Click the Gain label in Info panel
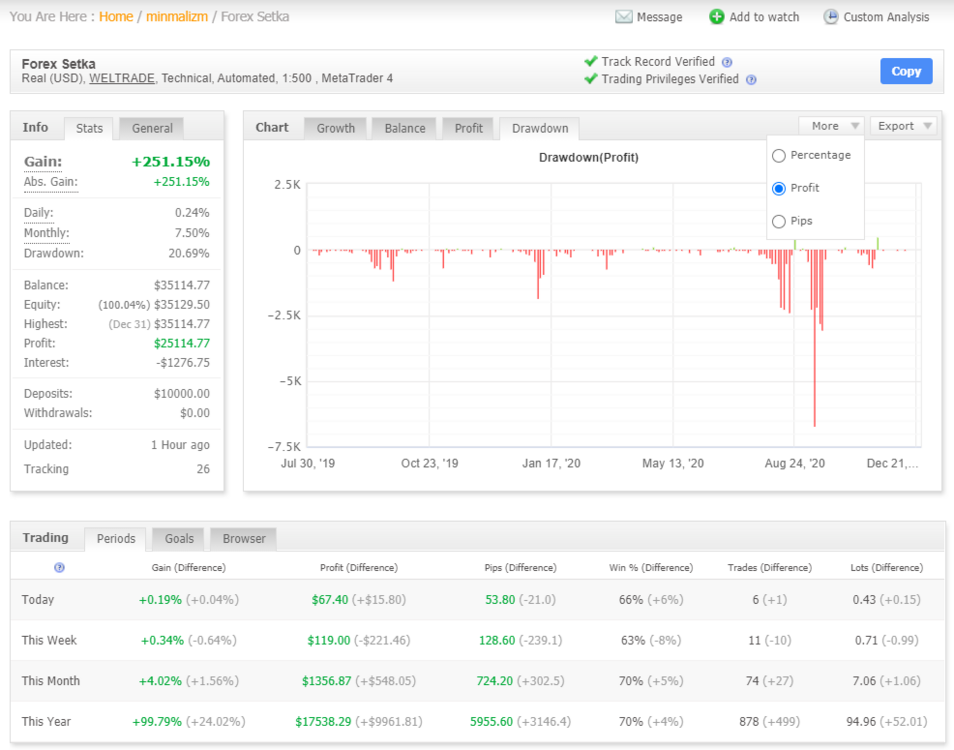Viewport: 954px width, 750px height. 43,162
